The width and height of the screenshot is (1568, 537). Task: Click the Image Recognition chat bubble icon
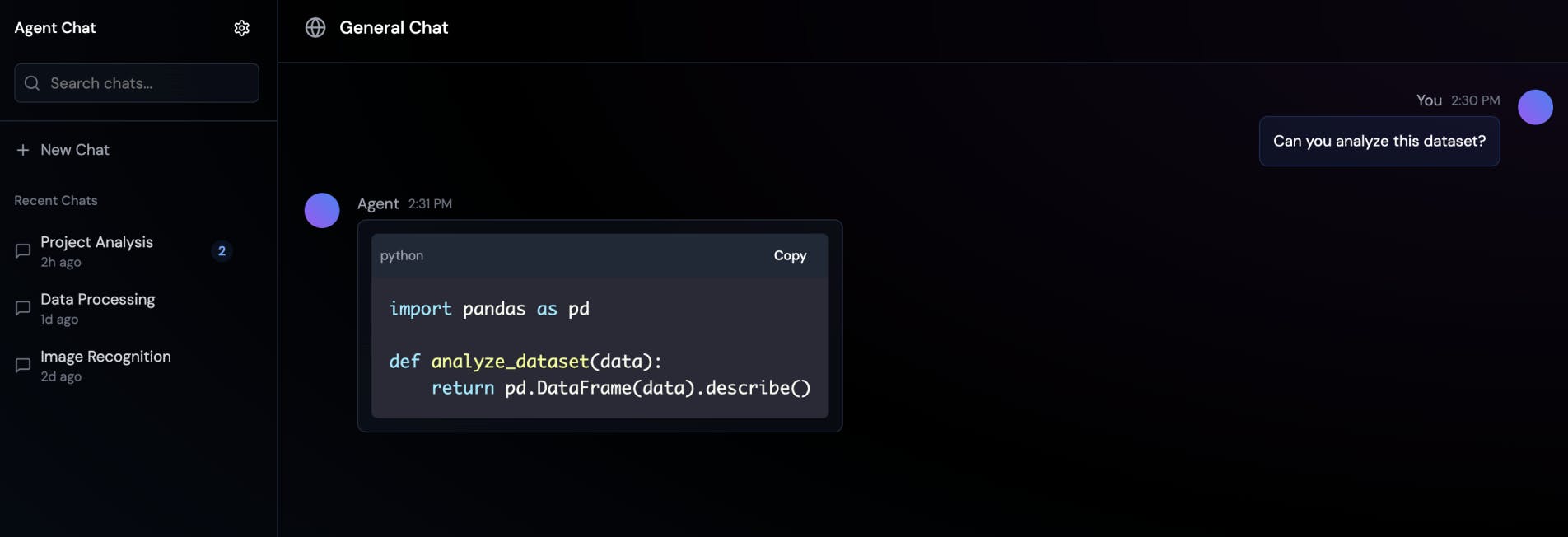tap(23, 365)
